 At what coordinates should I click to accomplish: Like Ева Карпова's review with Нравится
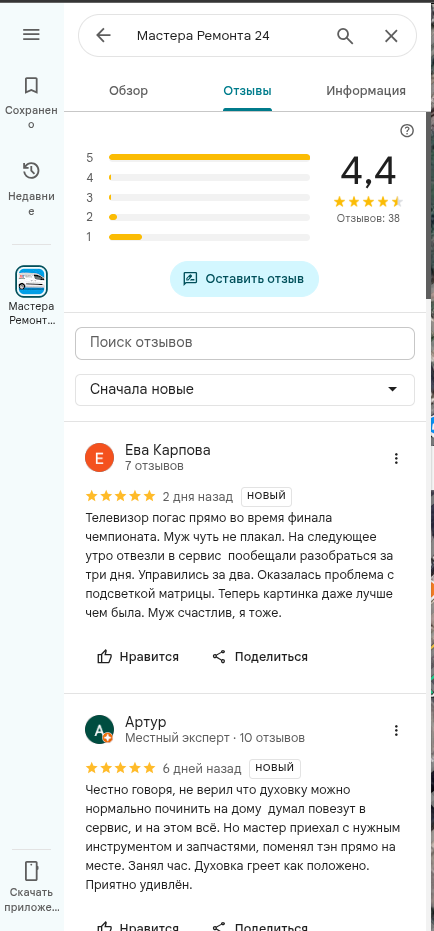point(138,657)
